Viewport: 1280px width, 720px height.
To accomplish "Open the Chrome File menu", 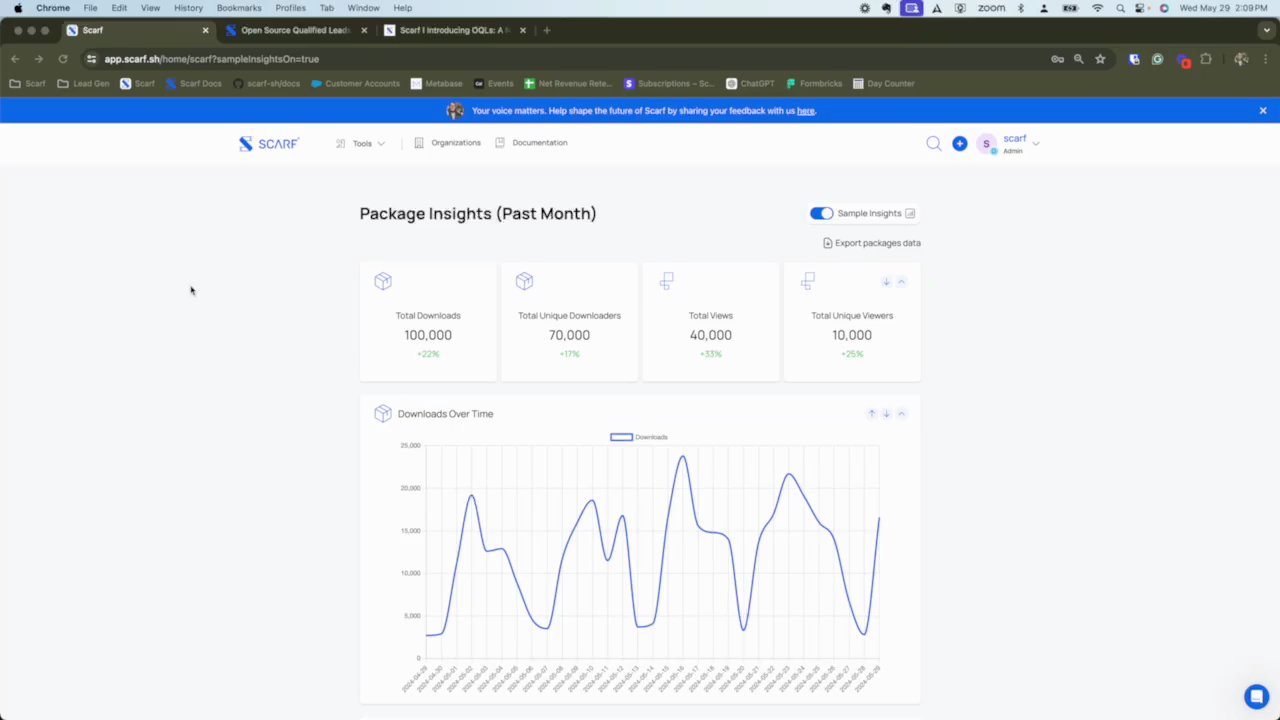I will 90,8.
